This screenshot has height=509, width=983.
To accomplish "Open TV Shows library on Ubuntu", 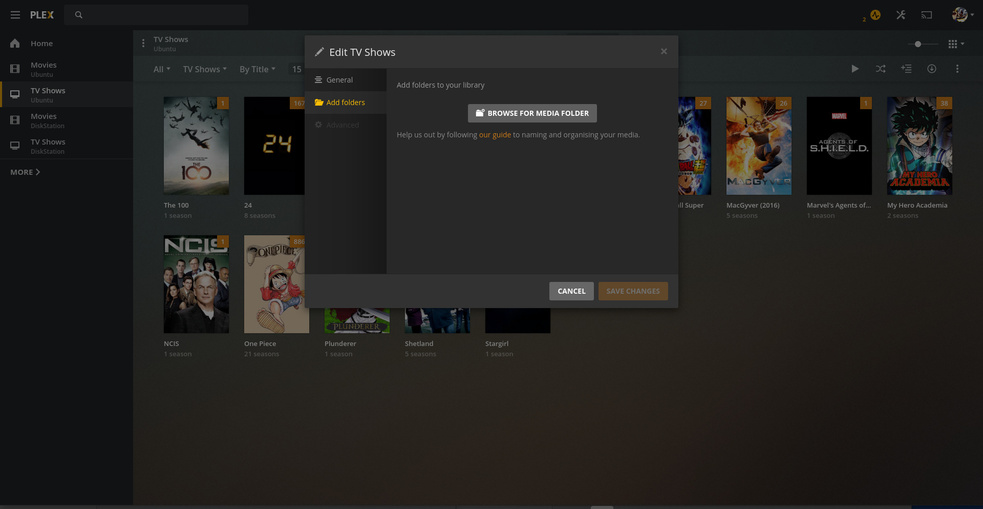I will (66, 95).
